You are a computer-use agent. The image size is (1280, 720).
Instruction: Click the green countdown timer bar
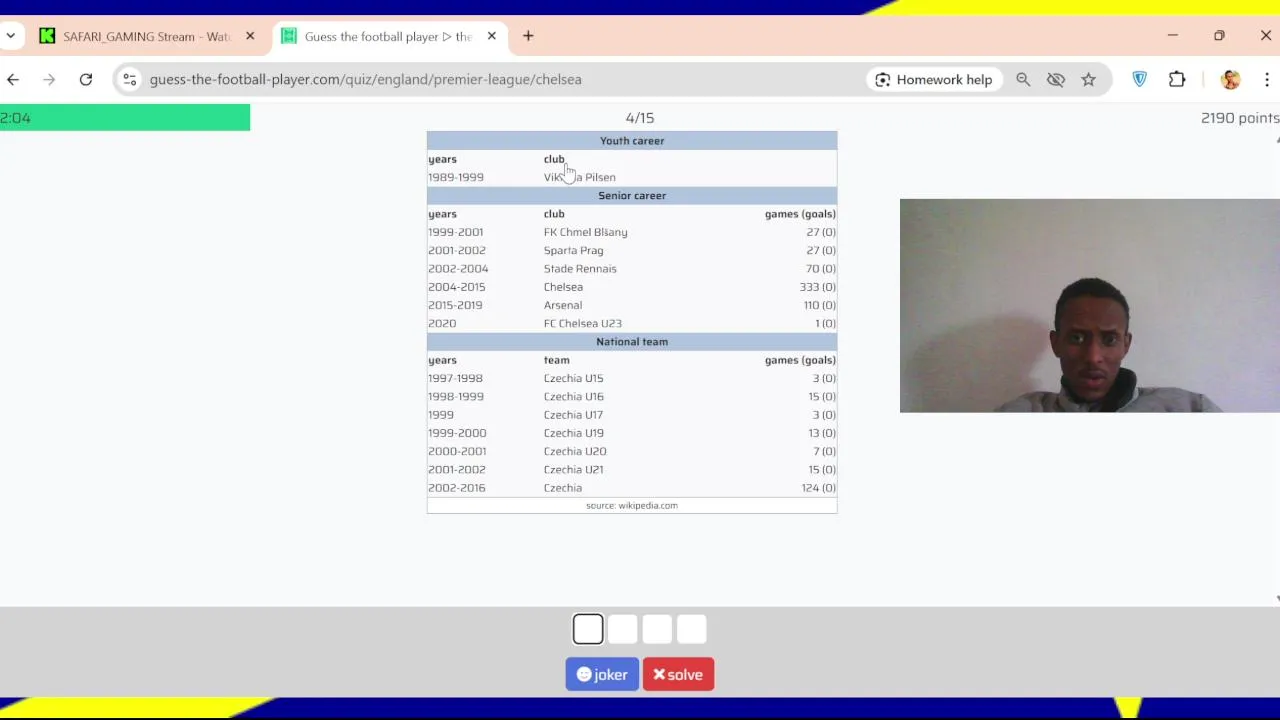[x=125, y=117]
